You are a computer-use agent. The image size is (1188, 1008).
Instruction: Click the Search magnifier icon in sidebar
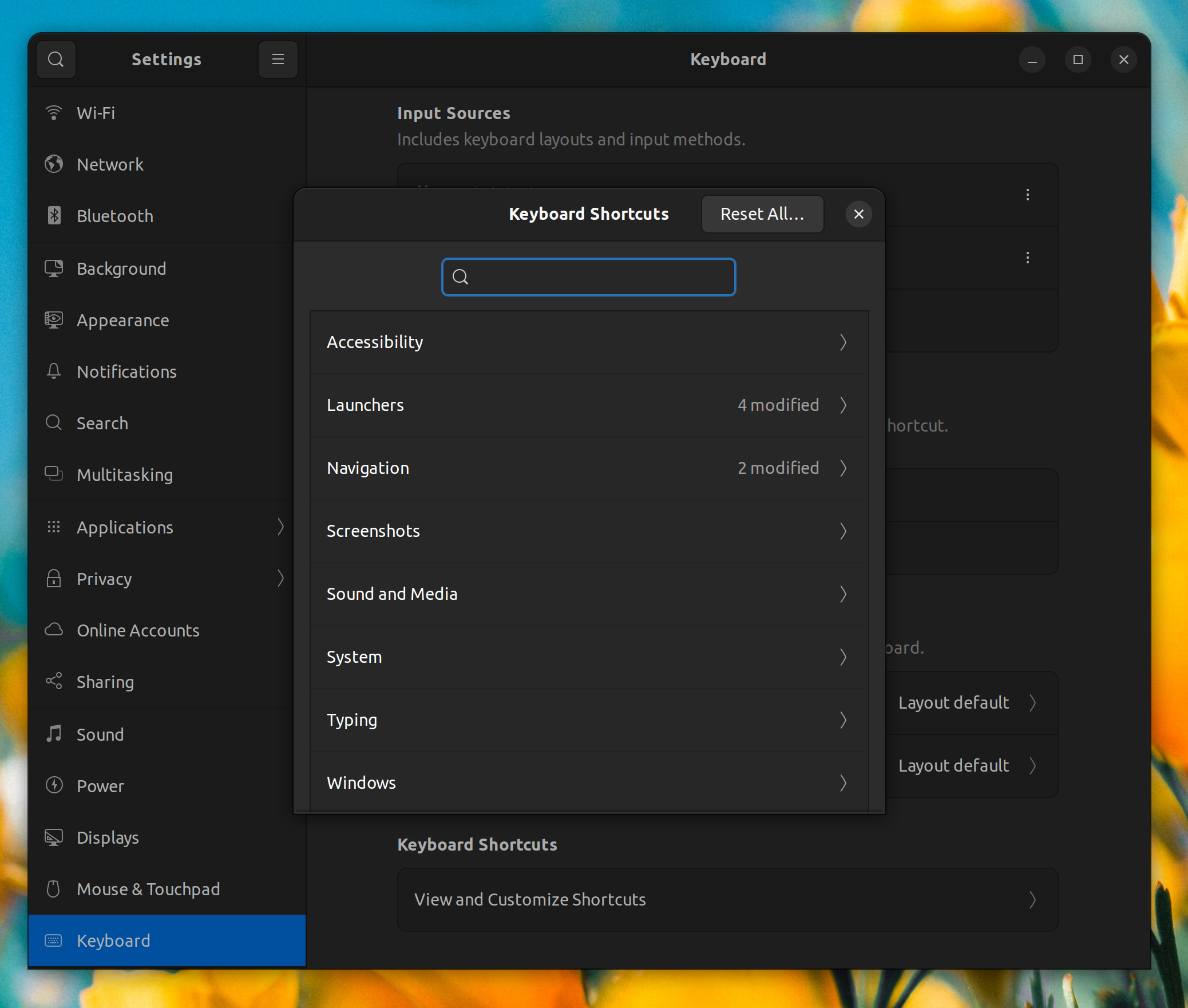click(x=54, y=423)
